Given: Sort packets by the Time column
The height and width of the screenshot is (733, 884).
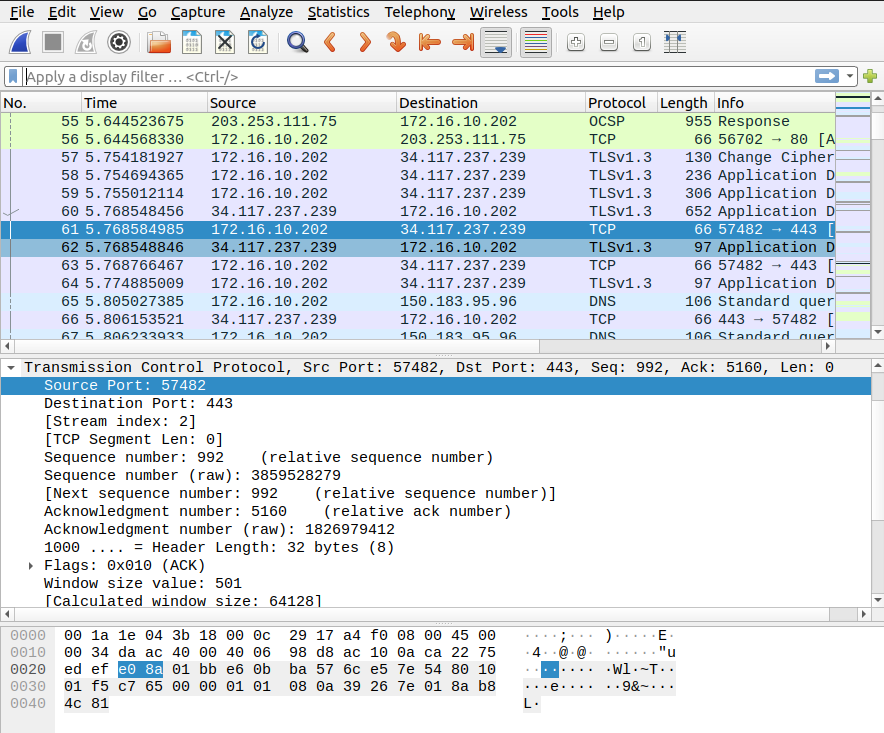Looking at the screenshot, I should coord(144,103).
